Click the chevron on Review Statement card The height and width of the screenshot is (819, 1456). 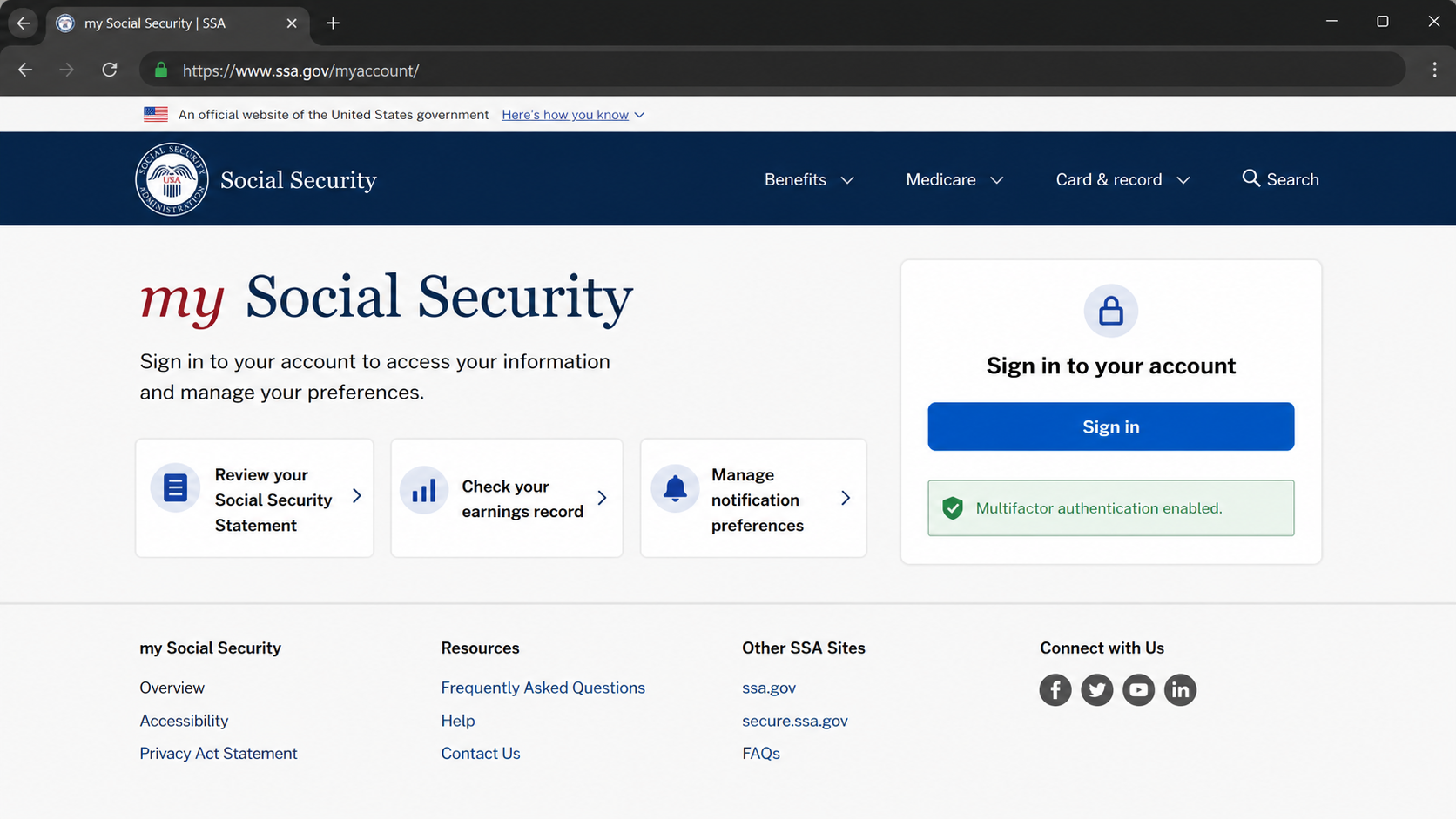click(356, 496)
